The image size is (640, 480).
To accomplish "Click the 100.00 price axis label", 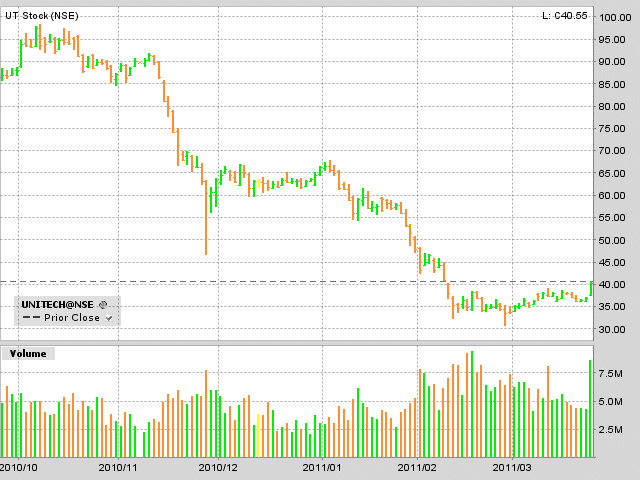I will (x=615, y=18).
